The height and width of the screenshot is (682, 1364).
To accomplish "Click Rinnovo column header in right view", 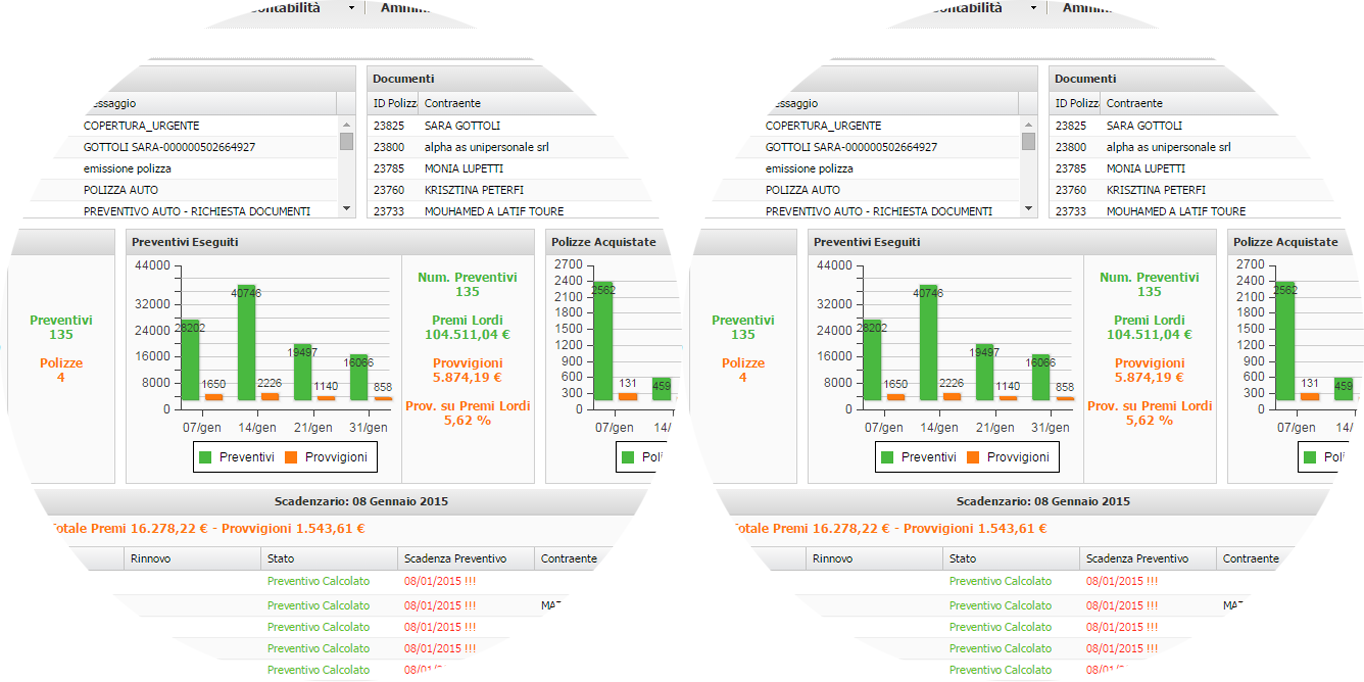I will [832, 559].
